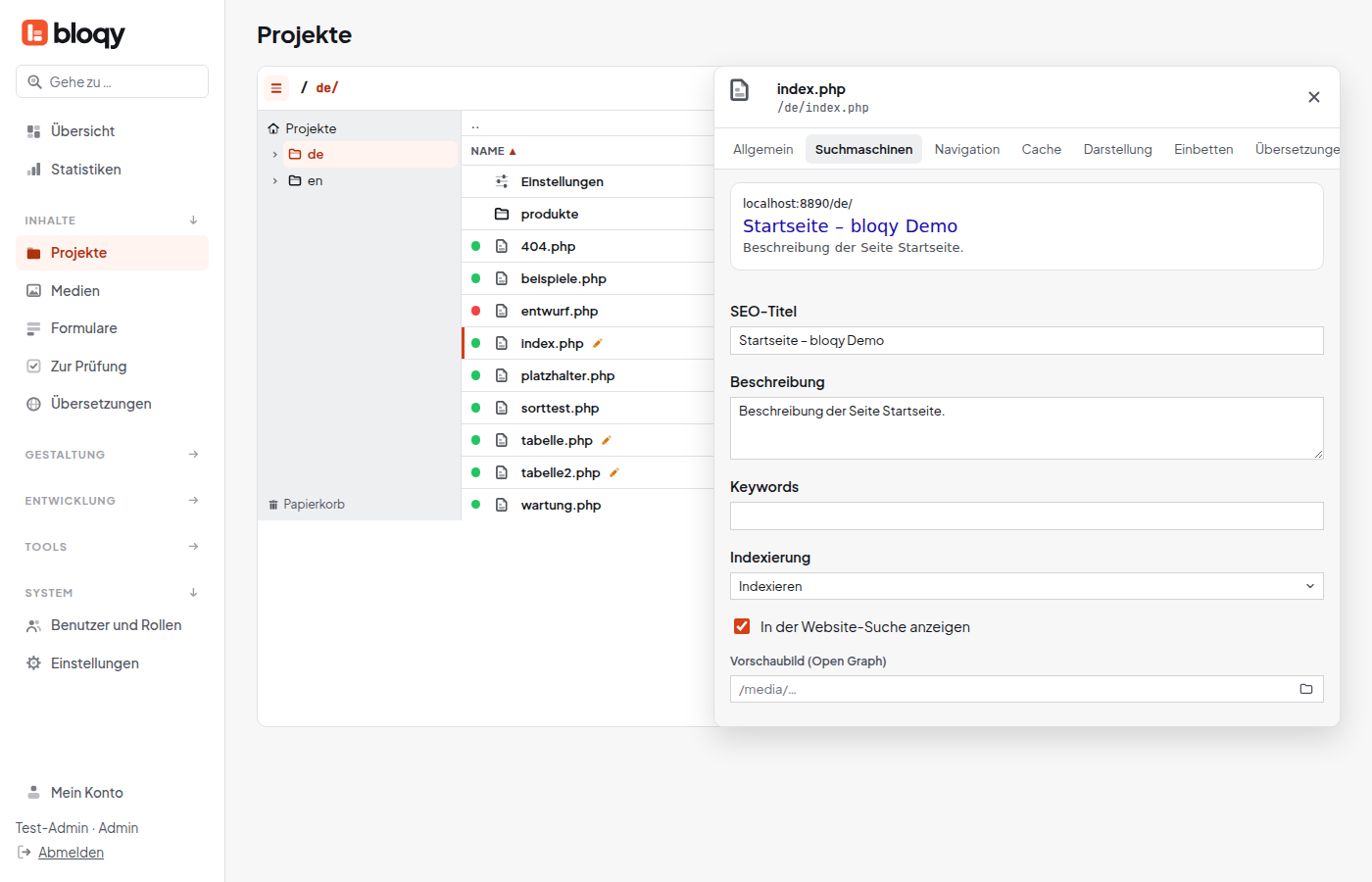
Task: Click the bloqy logo
Action: coord(73,33)
